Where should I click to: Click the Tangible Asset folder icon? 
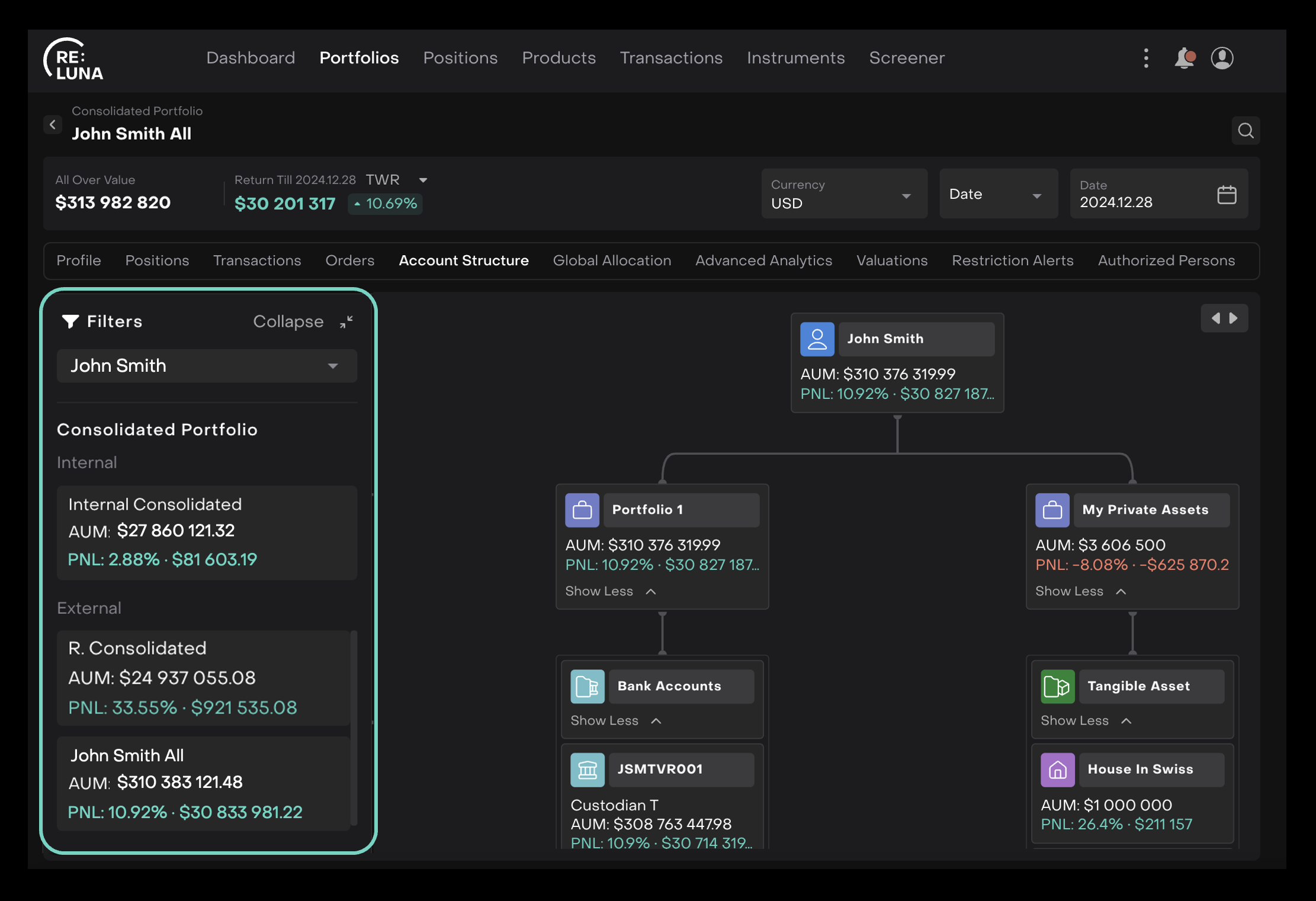1057,687
